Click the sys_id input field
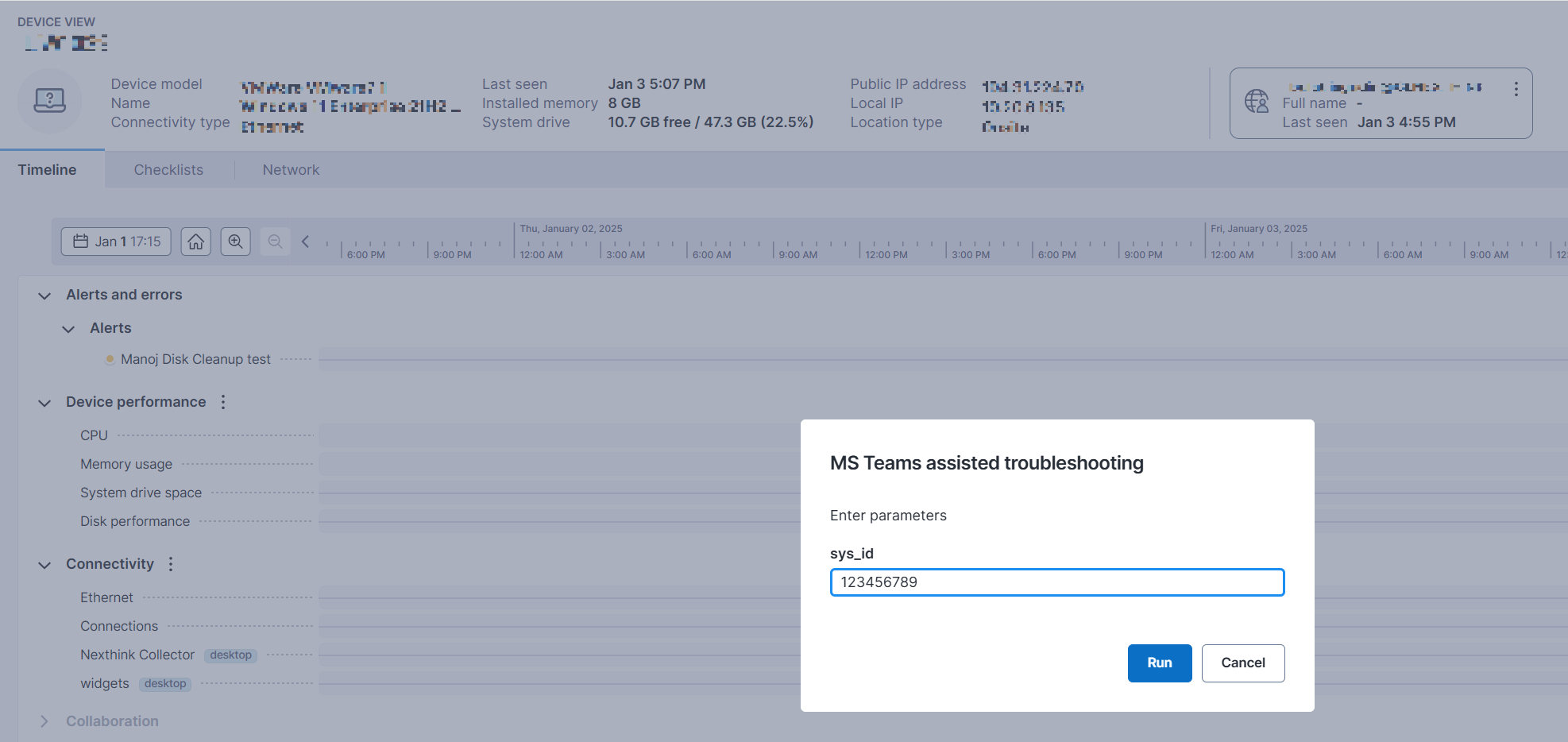Screen dimensions: 1568x742 coord(1056,582)
